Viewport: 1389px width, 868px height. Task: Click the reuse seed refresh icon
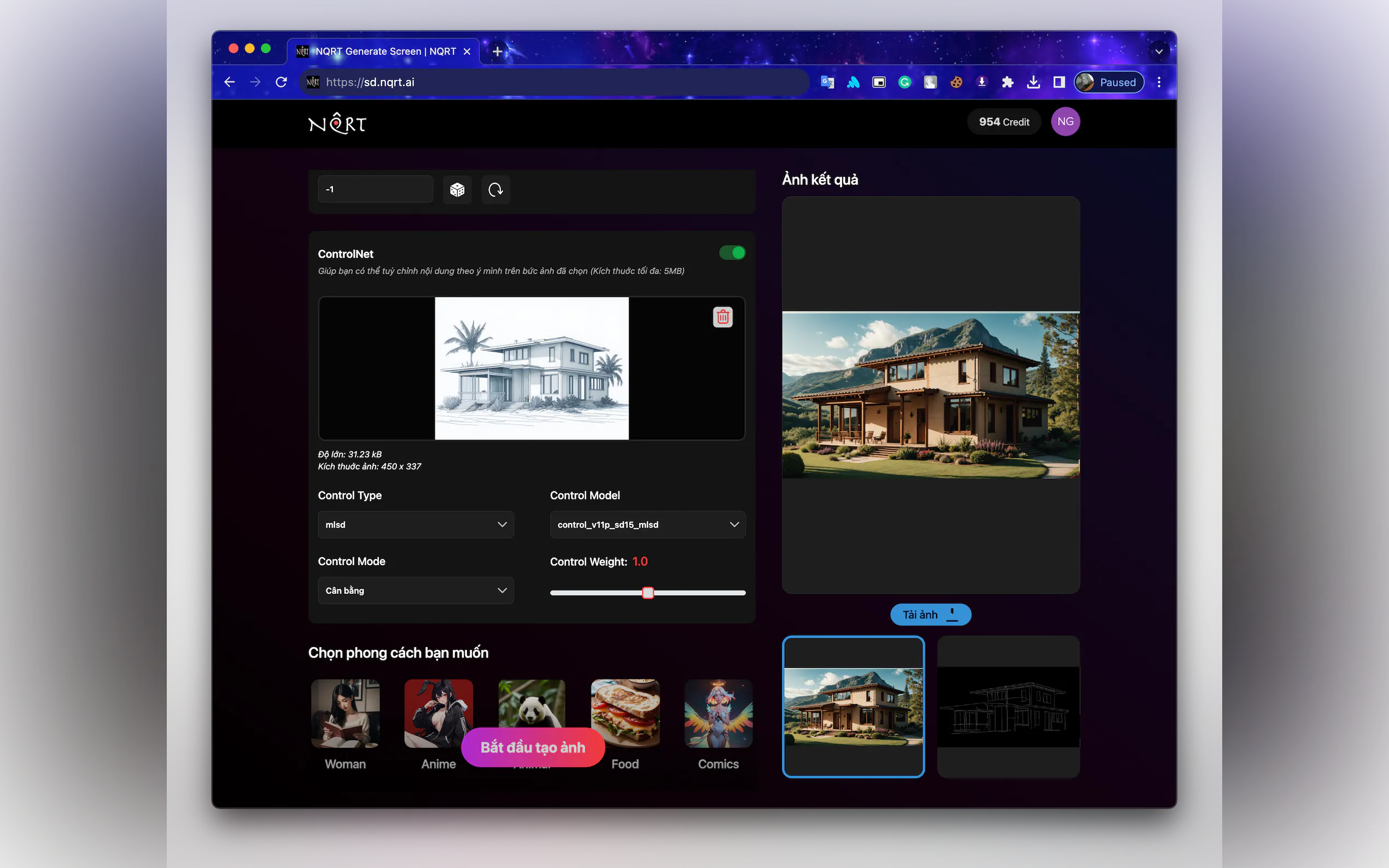[x=495, y=190]
